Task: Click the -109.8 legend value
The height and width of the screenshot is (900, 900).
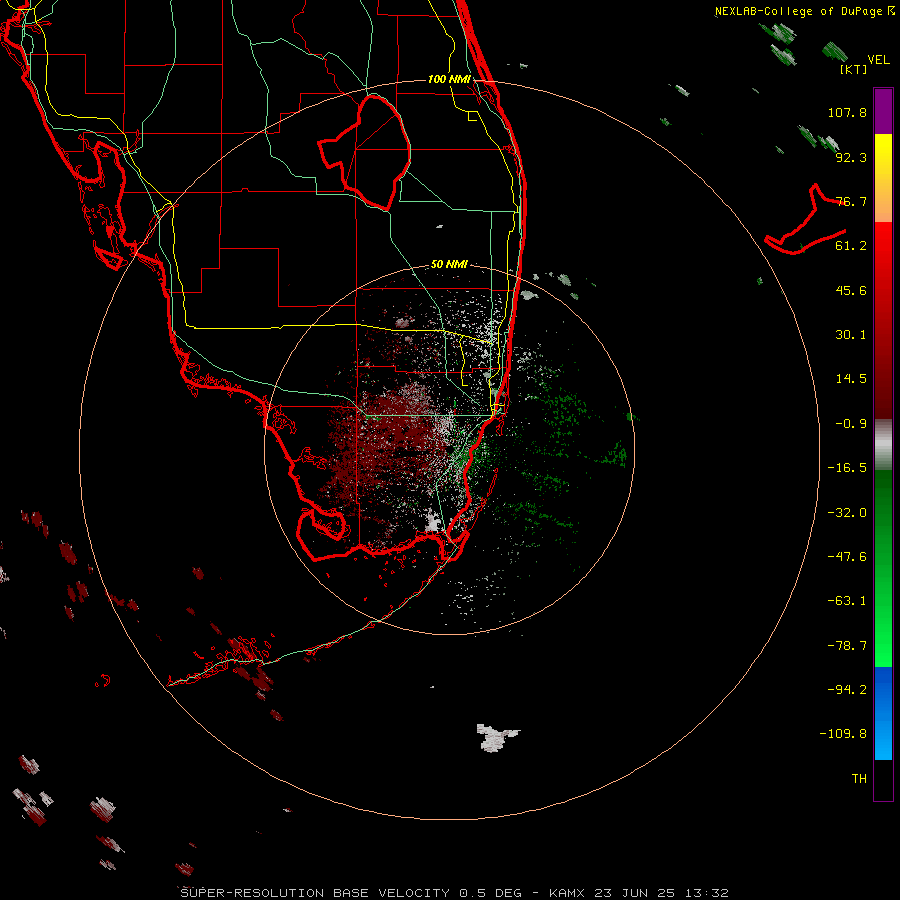Action: pos(843,734)
